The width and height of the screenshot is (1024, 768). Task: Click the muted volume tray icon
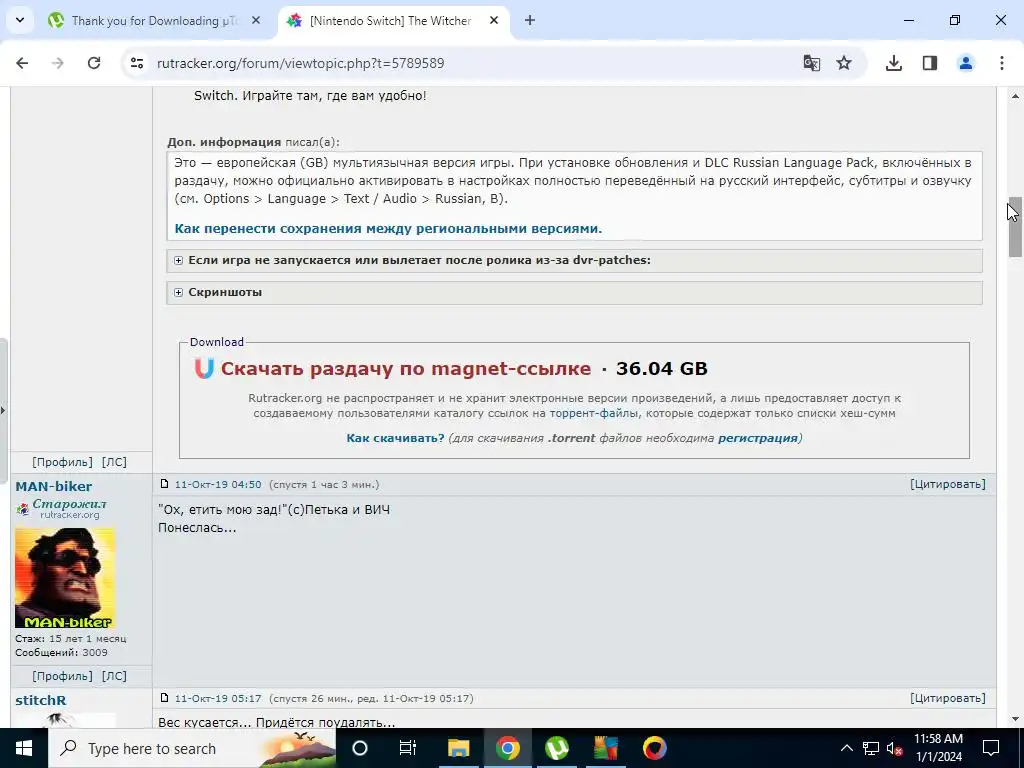pyautogui.click(x=895, y=748)
